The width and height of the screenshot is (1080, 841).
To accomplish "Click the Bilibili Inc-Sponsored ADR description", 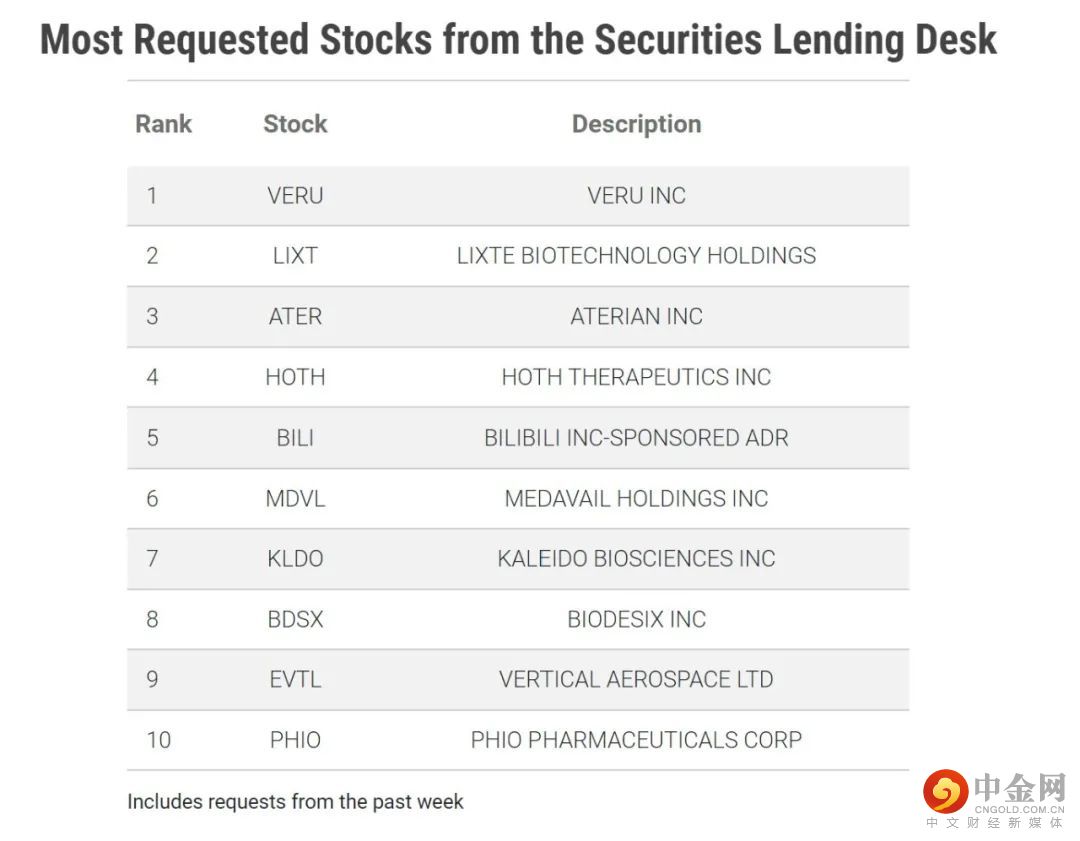I will 636,438.
